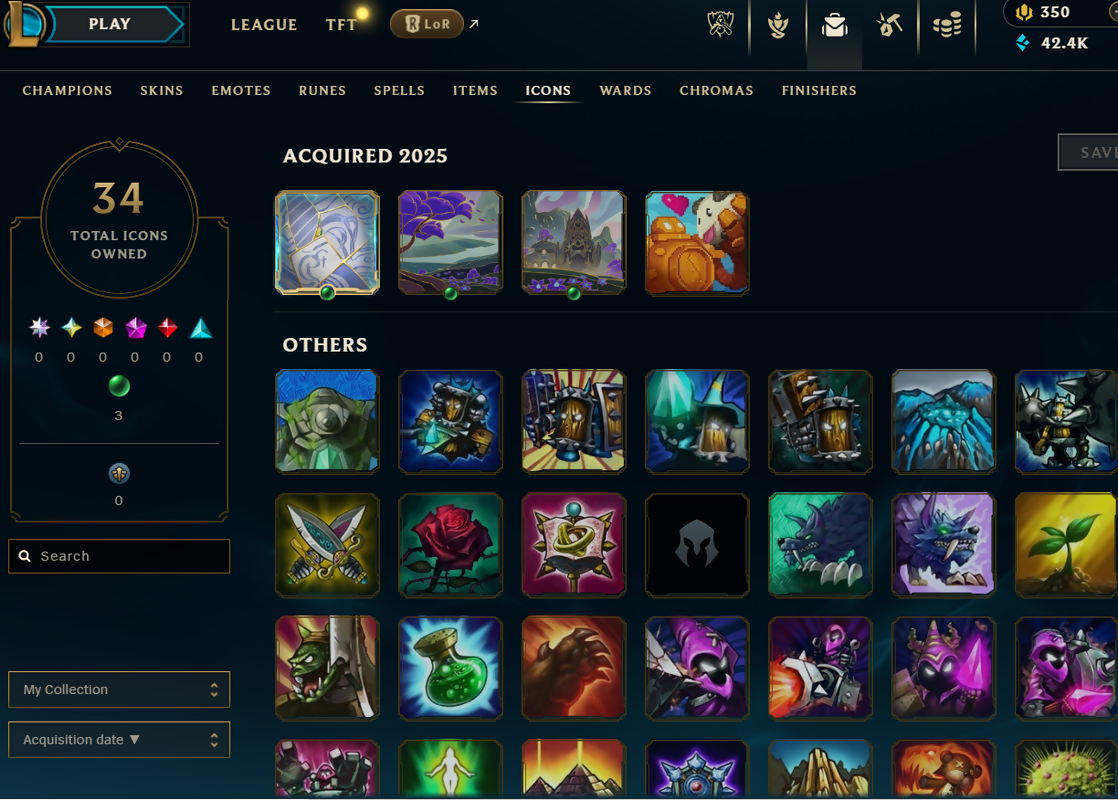Click the profile crest icon beside Clash

(721, 24)
